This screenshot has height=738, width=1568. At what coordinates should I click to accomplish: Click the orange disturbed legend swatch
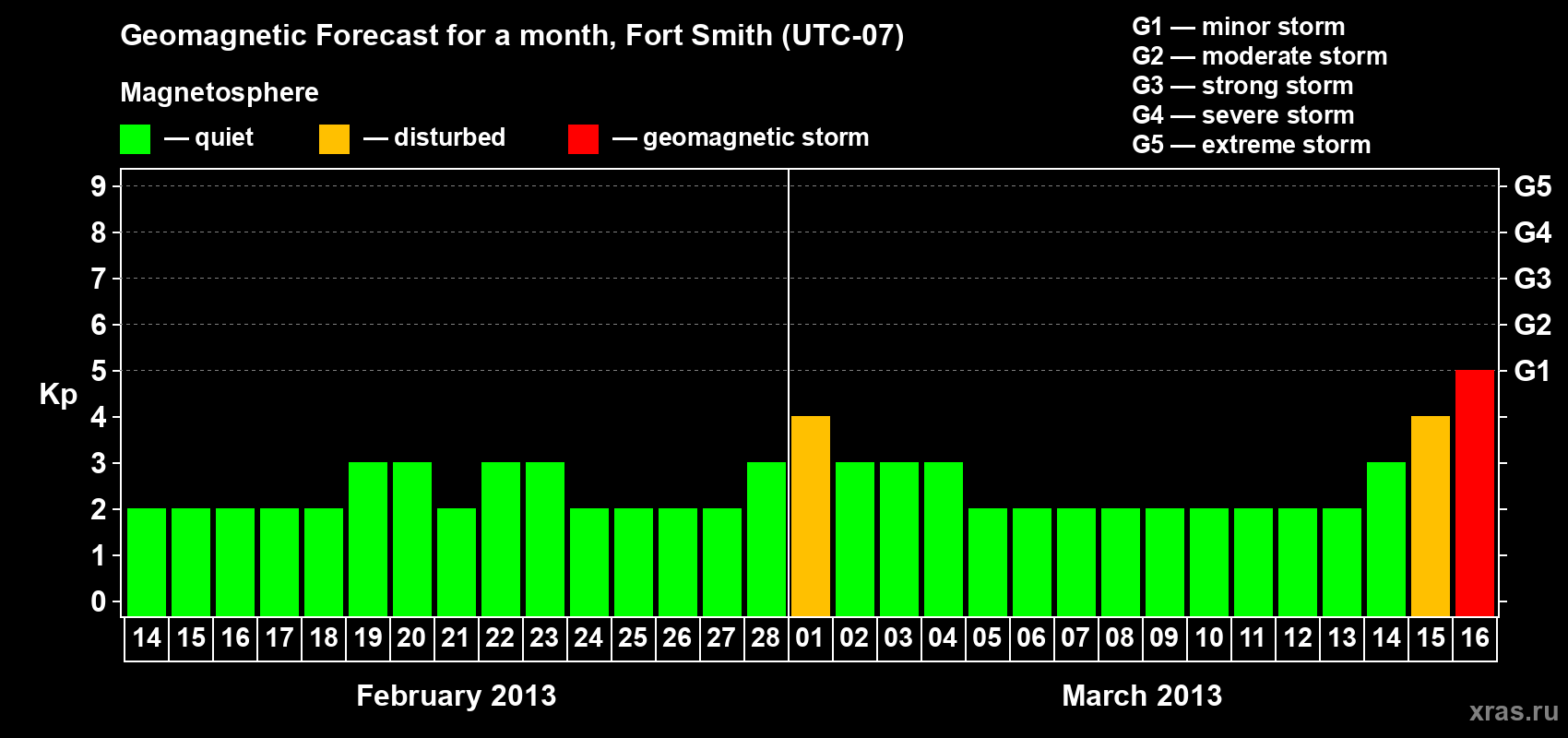tap(334, 139)
